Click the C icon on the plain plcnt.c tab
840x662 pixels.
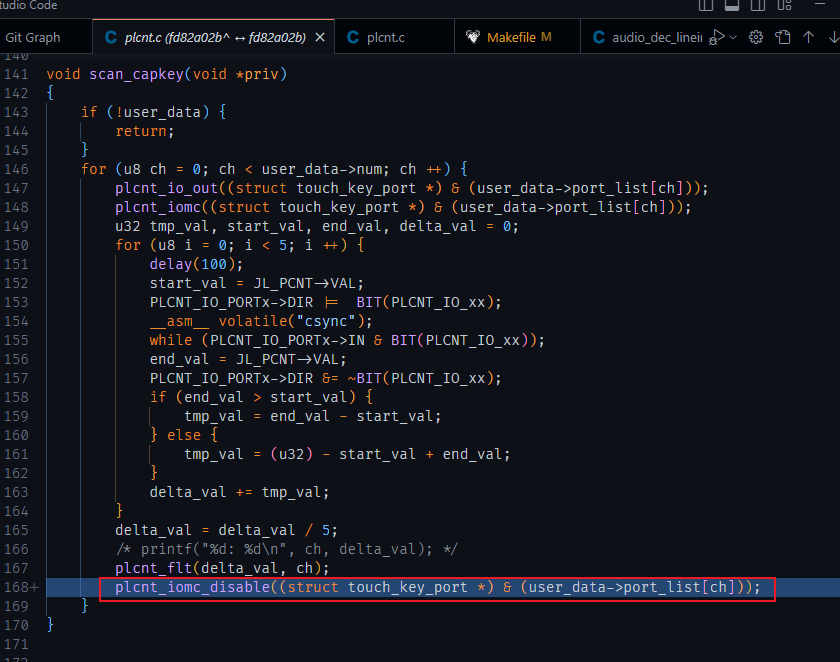[x=353, y=37]
